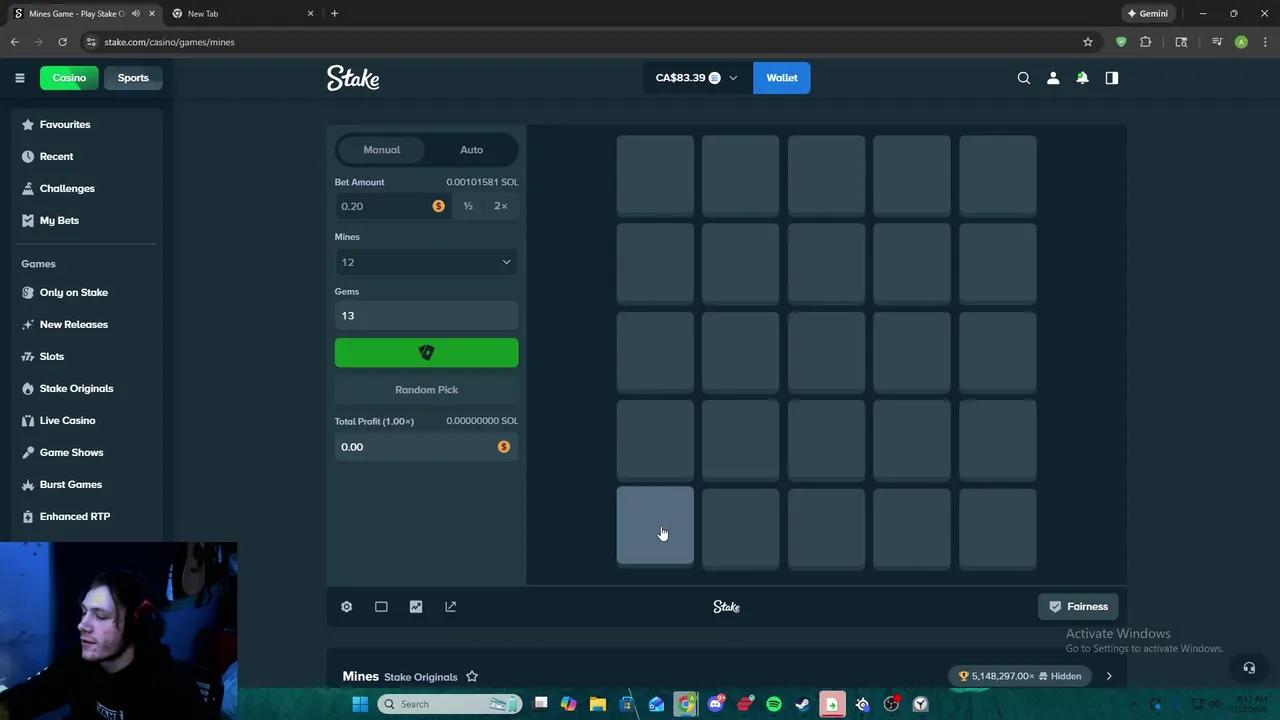The width and height of the screenshot is (1280, 720).
Task: Click the Bet Amount input field
Action: point(385,206)
